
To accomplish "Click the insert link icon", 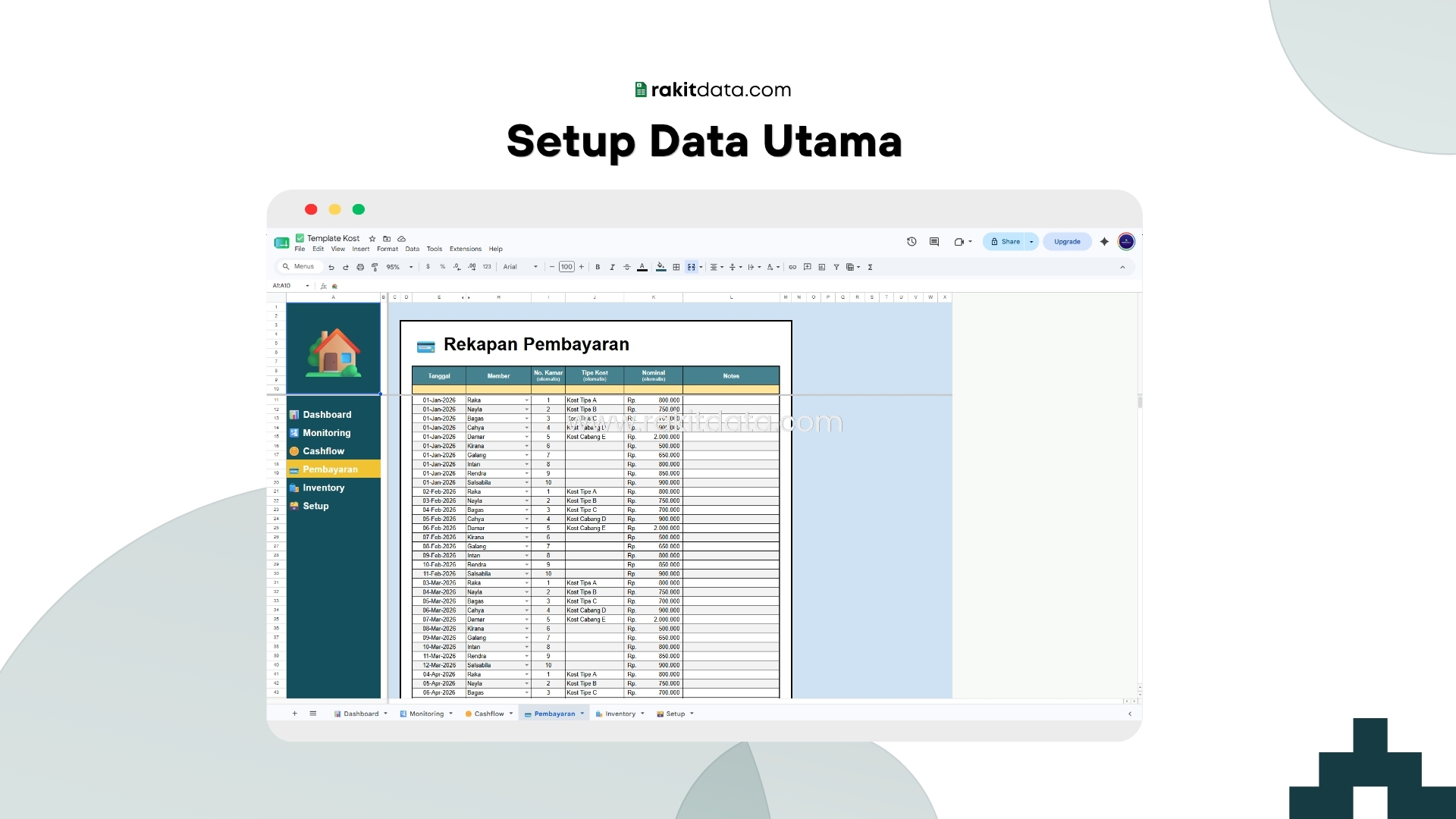I will pyautogui.click(x=792, y=267).
